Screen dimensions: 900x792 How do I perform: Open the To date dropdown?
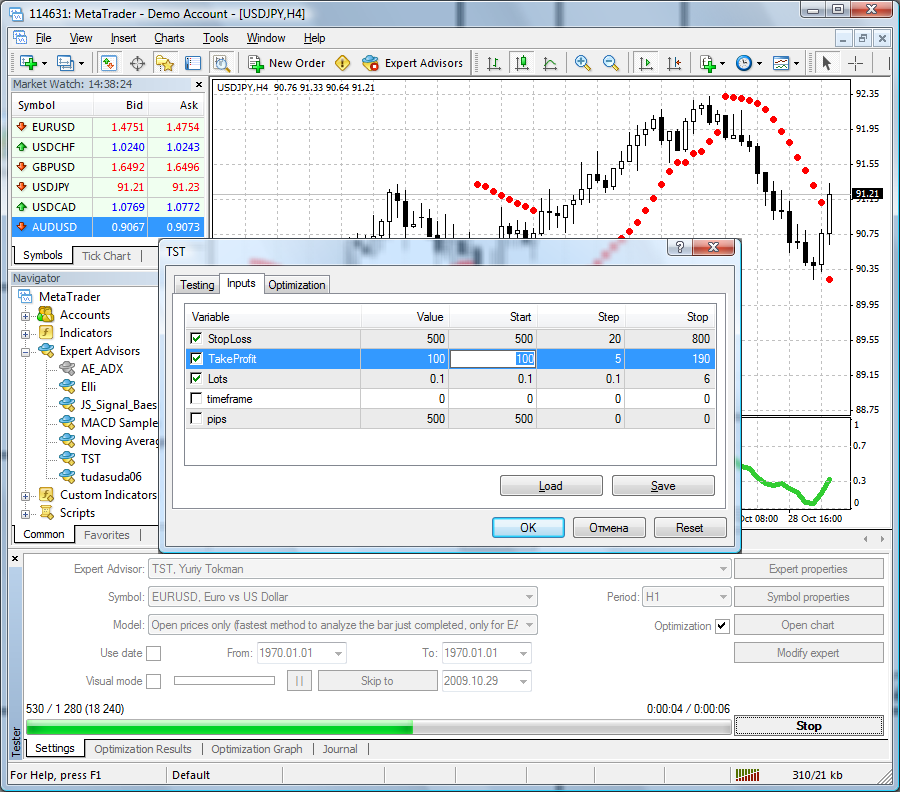(523, 653)
